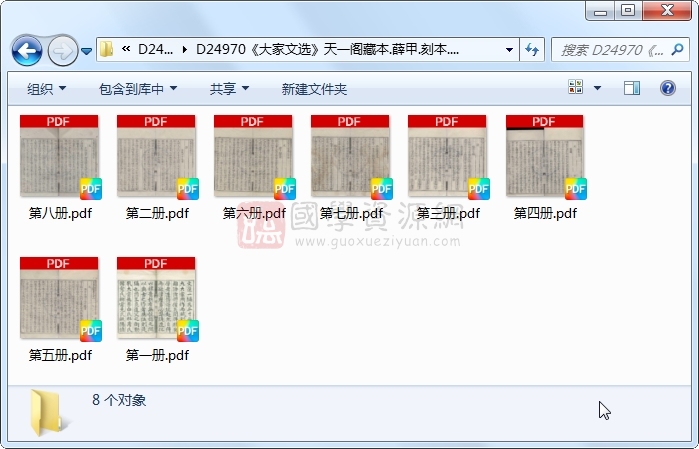Select the 第八册.pdf thumbnail
This screenshot has width=699, height=449.
pos(59,156)
